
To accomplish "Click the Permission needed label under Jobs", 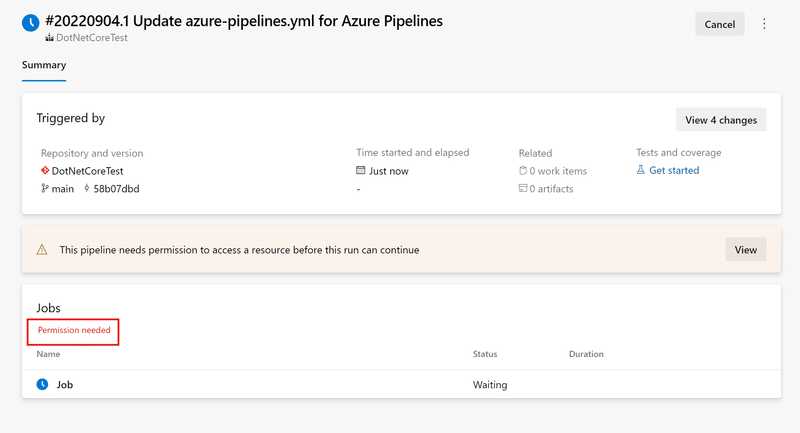I will 74,330.
